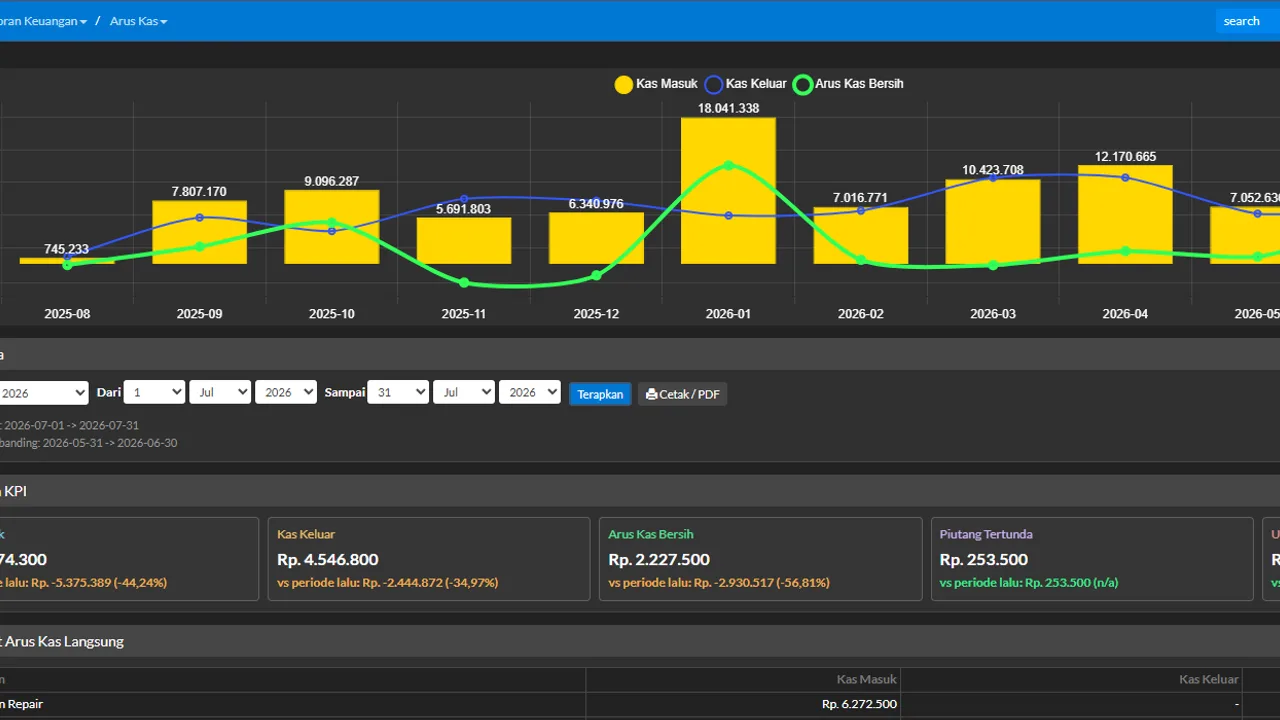The image size is (1280, 720).
Task: Click the search button in the top bar
Action: pos(1241,21)
